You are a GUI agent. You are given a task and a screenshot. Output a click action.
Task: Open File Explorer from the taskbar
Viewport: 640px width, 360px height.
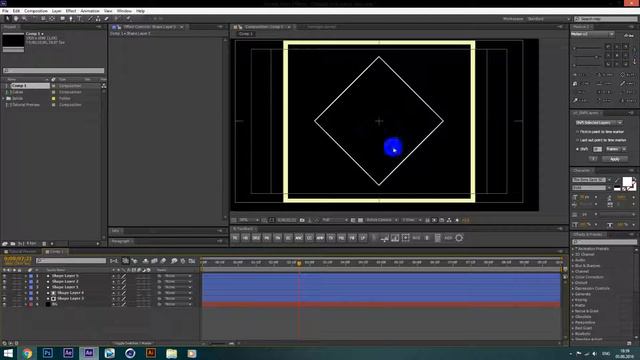[171, 353]
